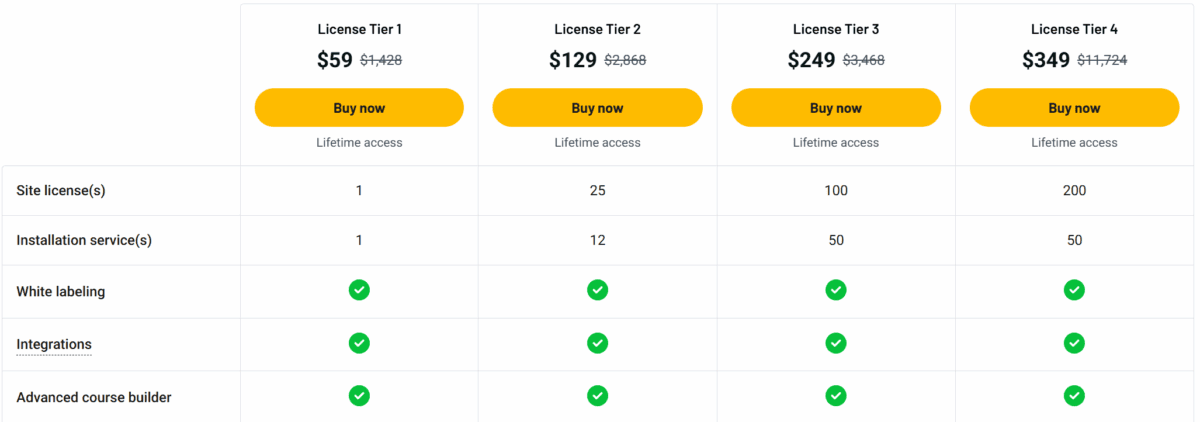Screen dimensions: 1200x422
Task: Click Advanced course builder checkmark for Tier 4
Action: click(1074, 396)
